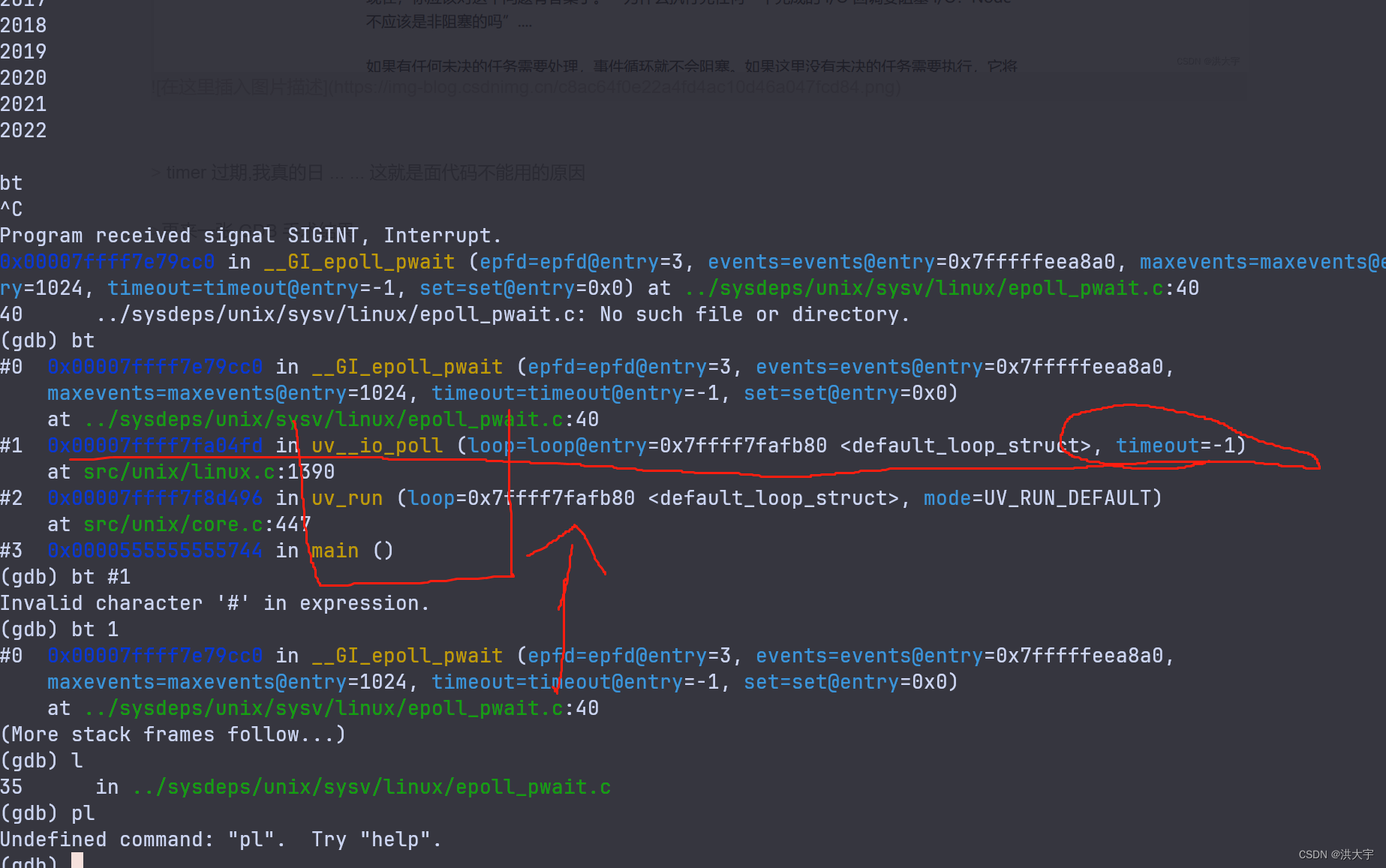Click 'src/unix/core.c:447' source location
The width and height of the screenshot is (1386, 868).
[x=197, y=524]
